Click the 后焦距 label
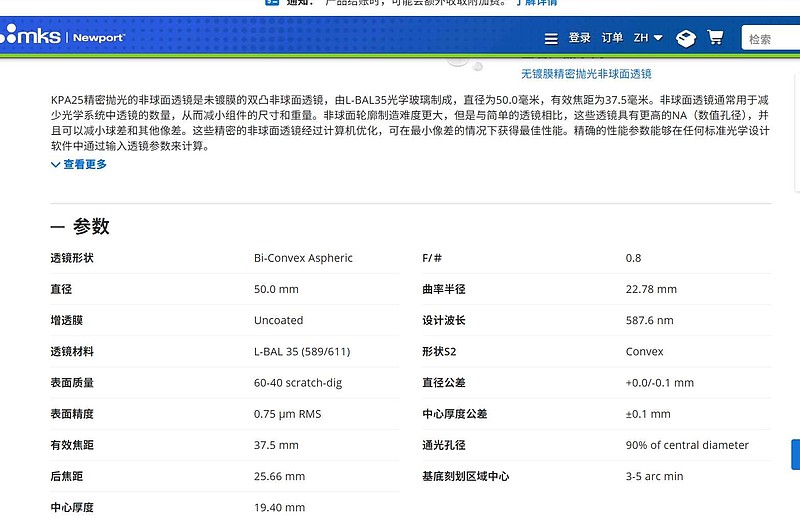 point(66,476)
